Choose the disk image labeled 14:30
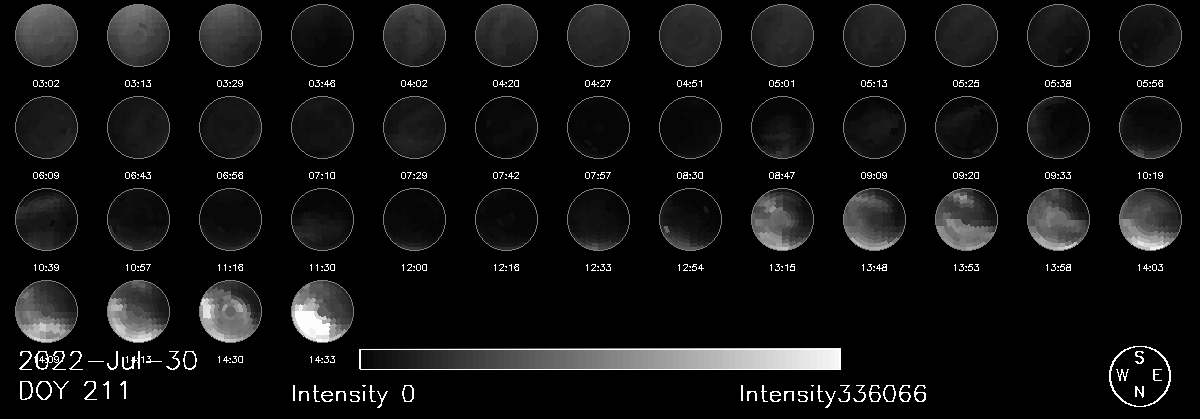1200x419 pixels. 230,312
